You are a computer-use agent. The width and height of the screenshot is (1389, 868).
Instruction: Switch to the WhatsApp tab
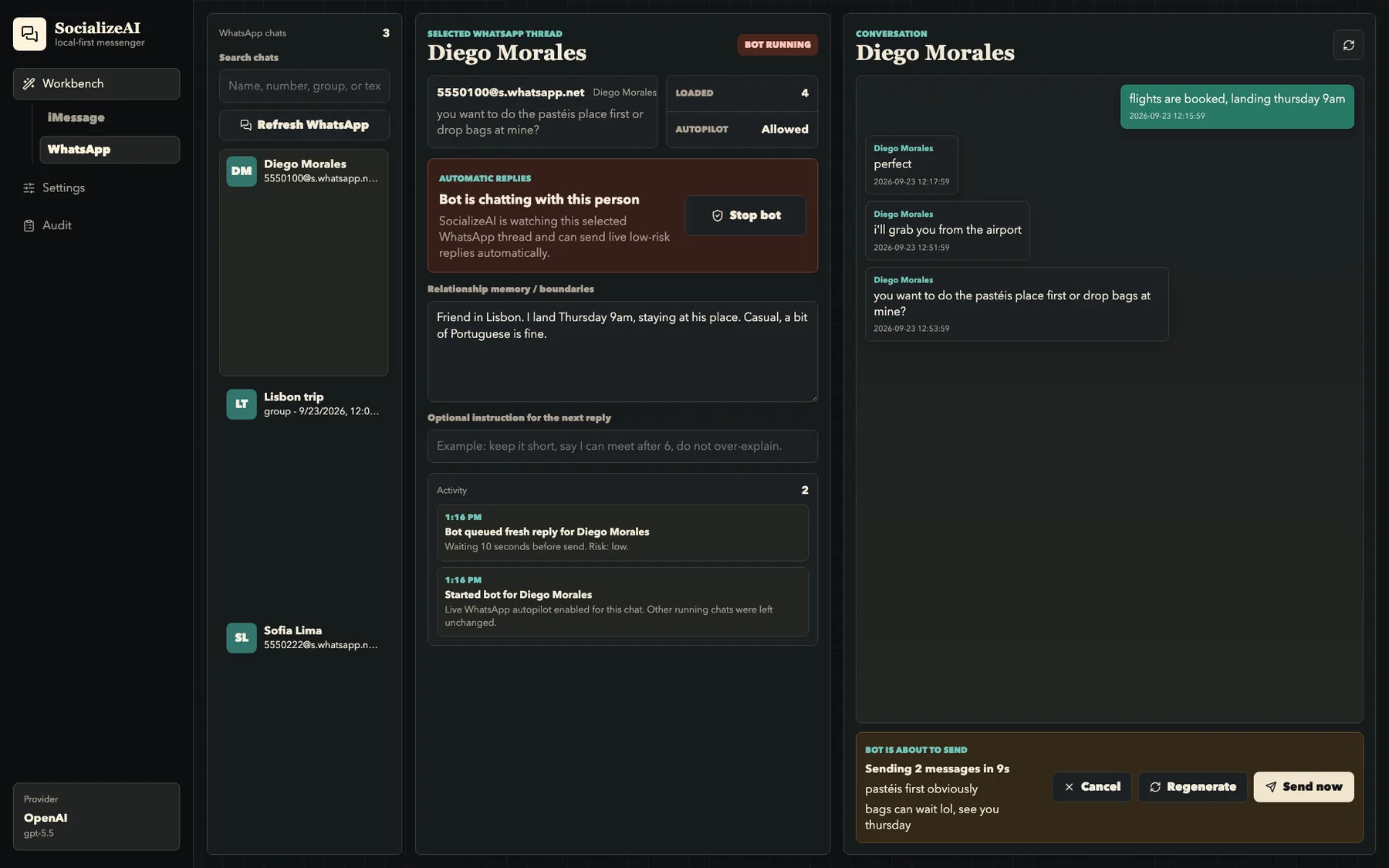point(110,150)
